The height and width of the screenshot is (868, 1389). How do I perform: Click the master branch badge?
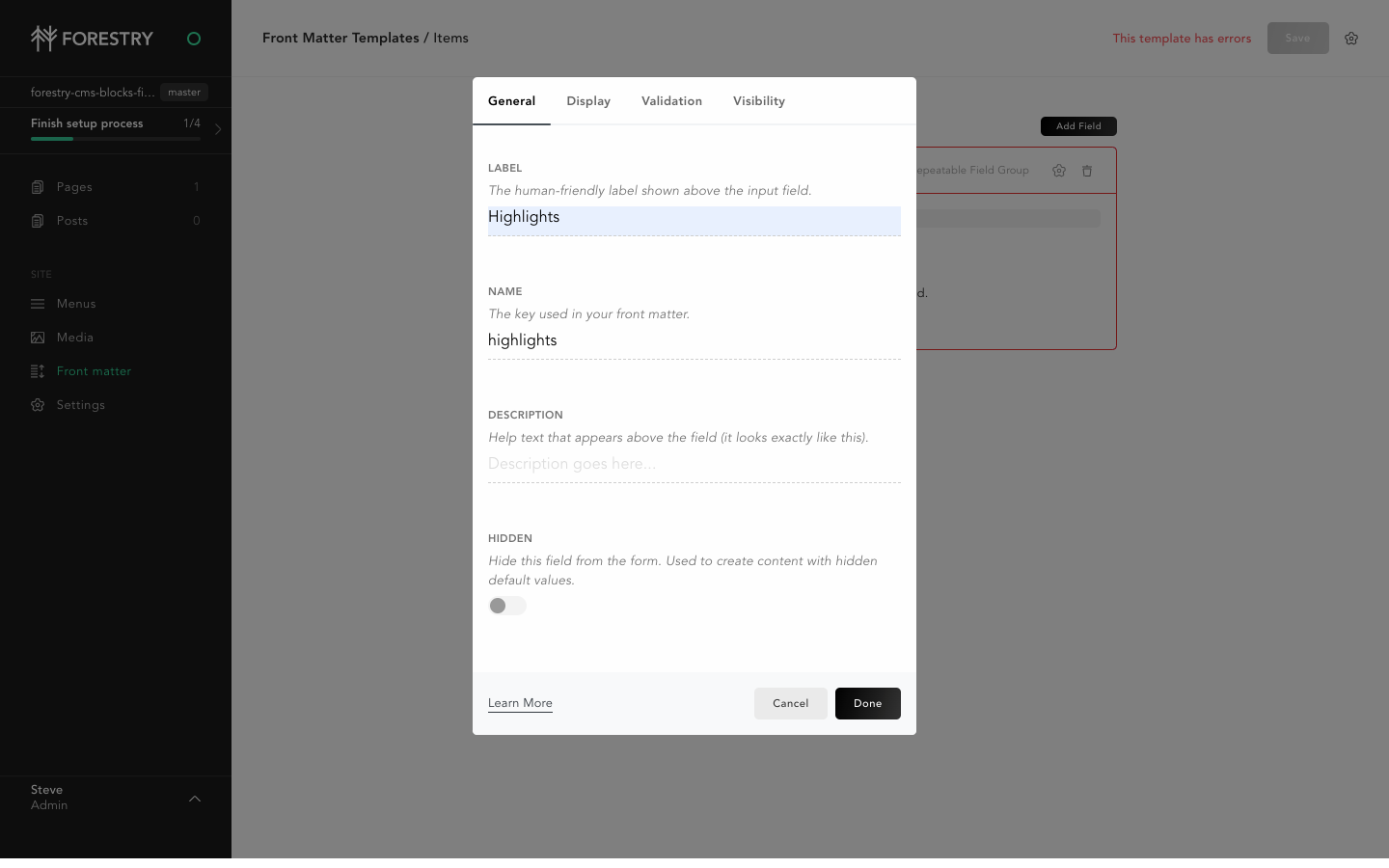click(x=184, y=93)
